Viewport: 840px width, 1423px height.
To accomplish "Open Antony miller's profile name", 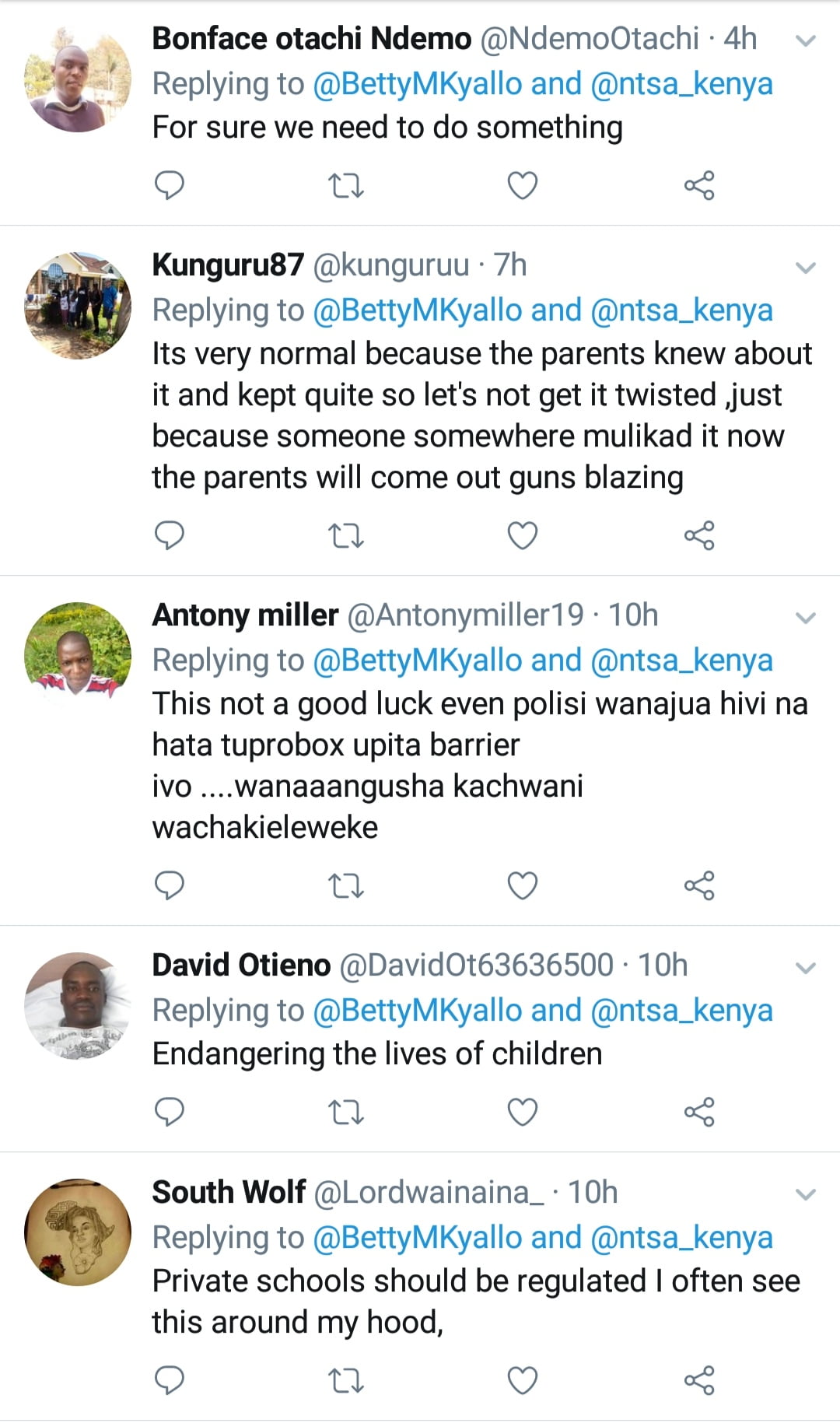I will pos(245,615).
